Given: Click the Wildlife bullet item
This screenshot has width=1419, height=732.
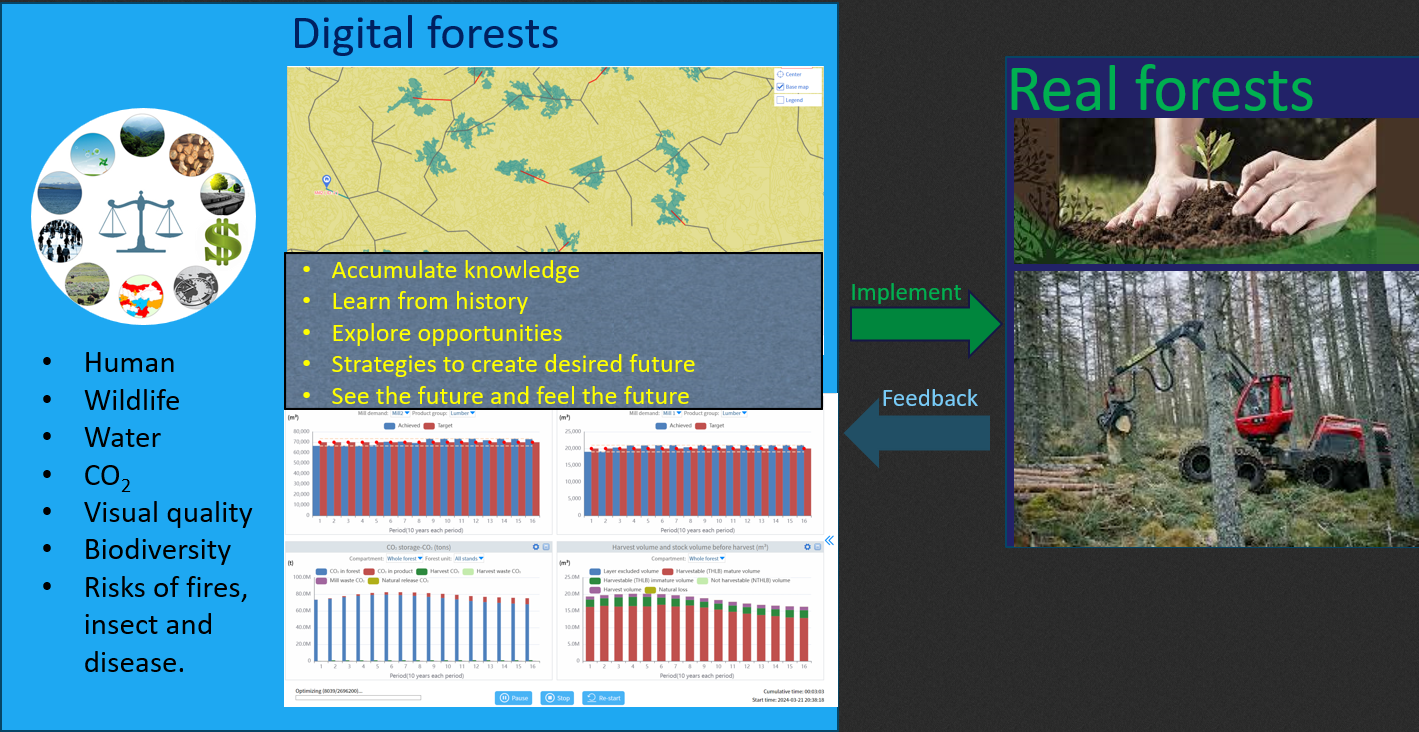Looking at the screenshot, I should [132, 400].
